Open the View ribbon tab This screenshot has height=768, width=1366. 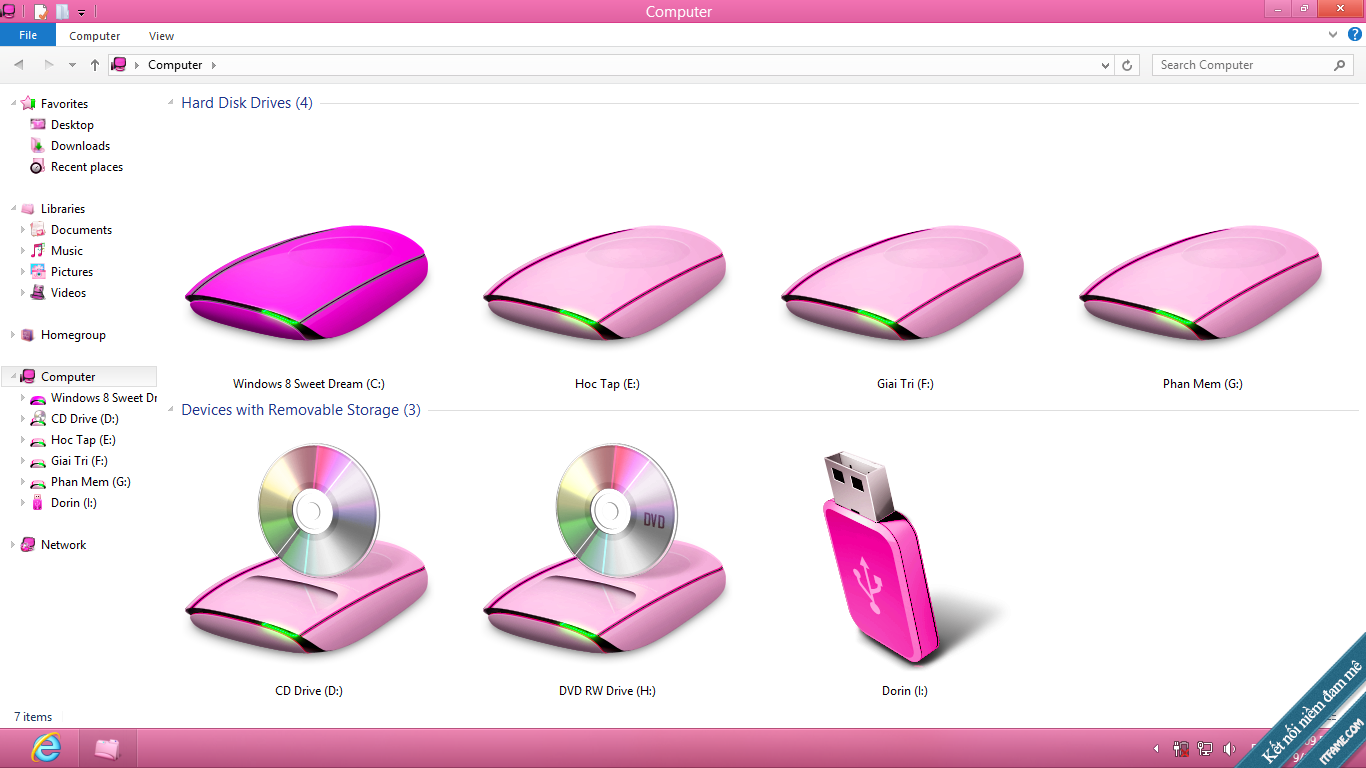[161, 36]
